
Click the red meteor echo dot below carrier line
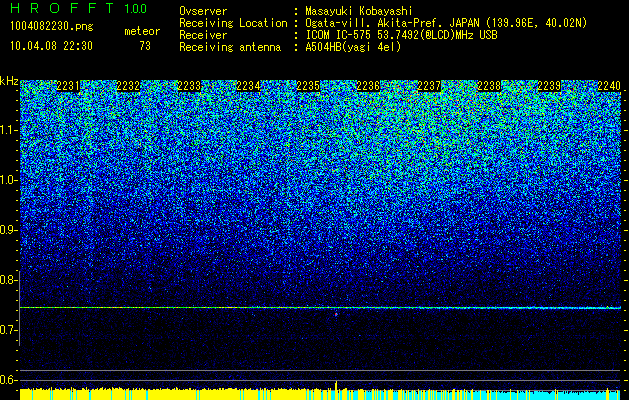pos(336,315)
